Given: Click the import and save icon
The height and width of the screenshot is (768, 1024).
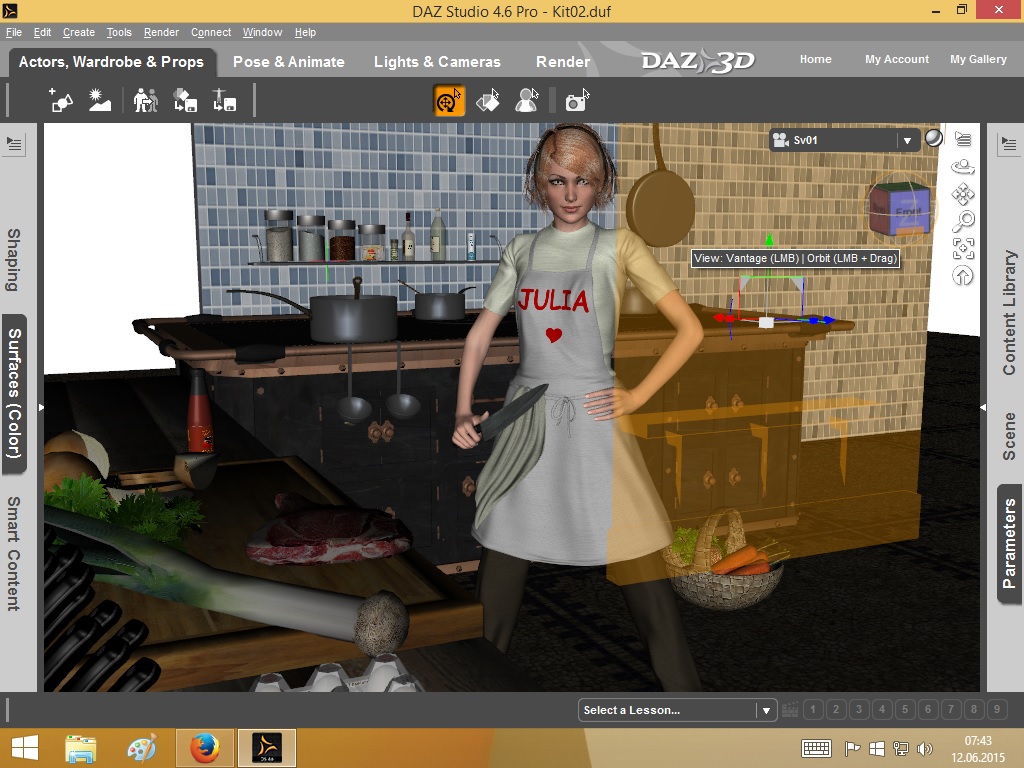Looking at the screenshot, I should click(224, 101).
